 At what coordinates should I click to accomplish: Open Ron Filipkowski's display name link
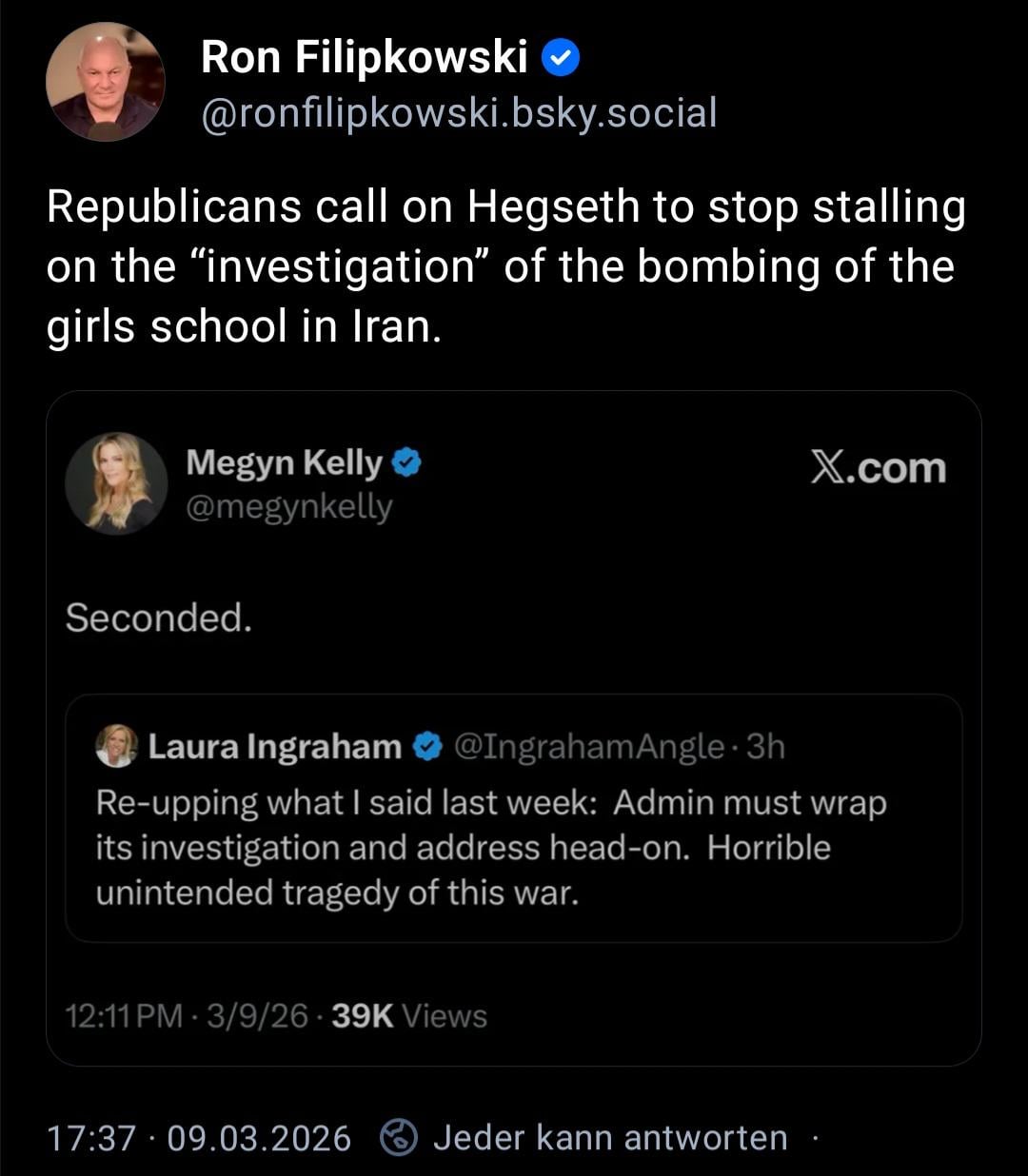(364, 58)
